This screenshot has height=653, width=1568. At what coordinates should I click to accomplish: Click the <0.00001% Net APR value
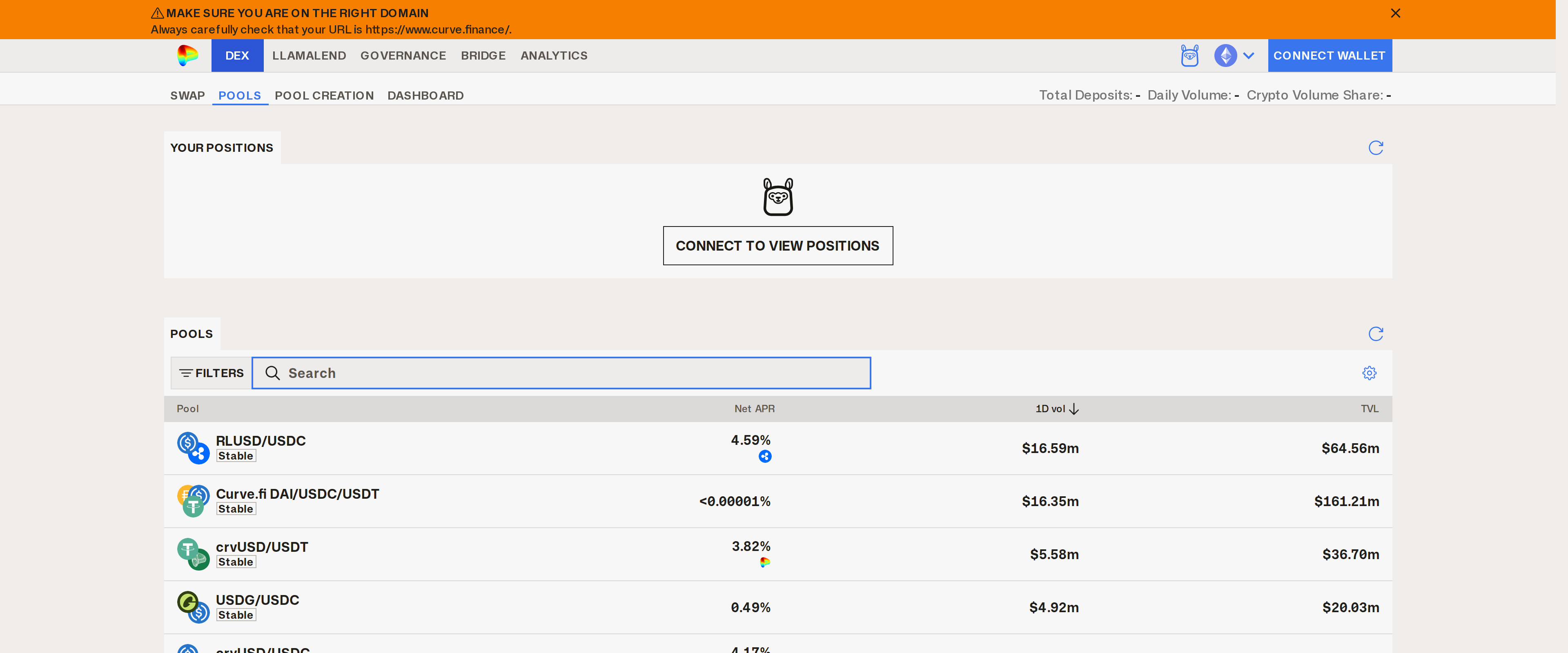tap(735, 502)
